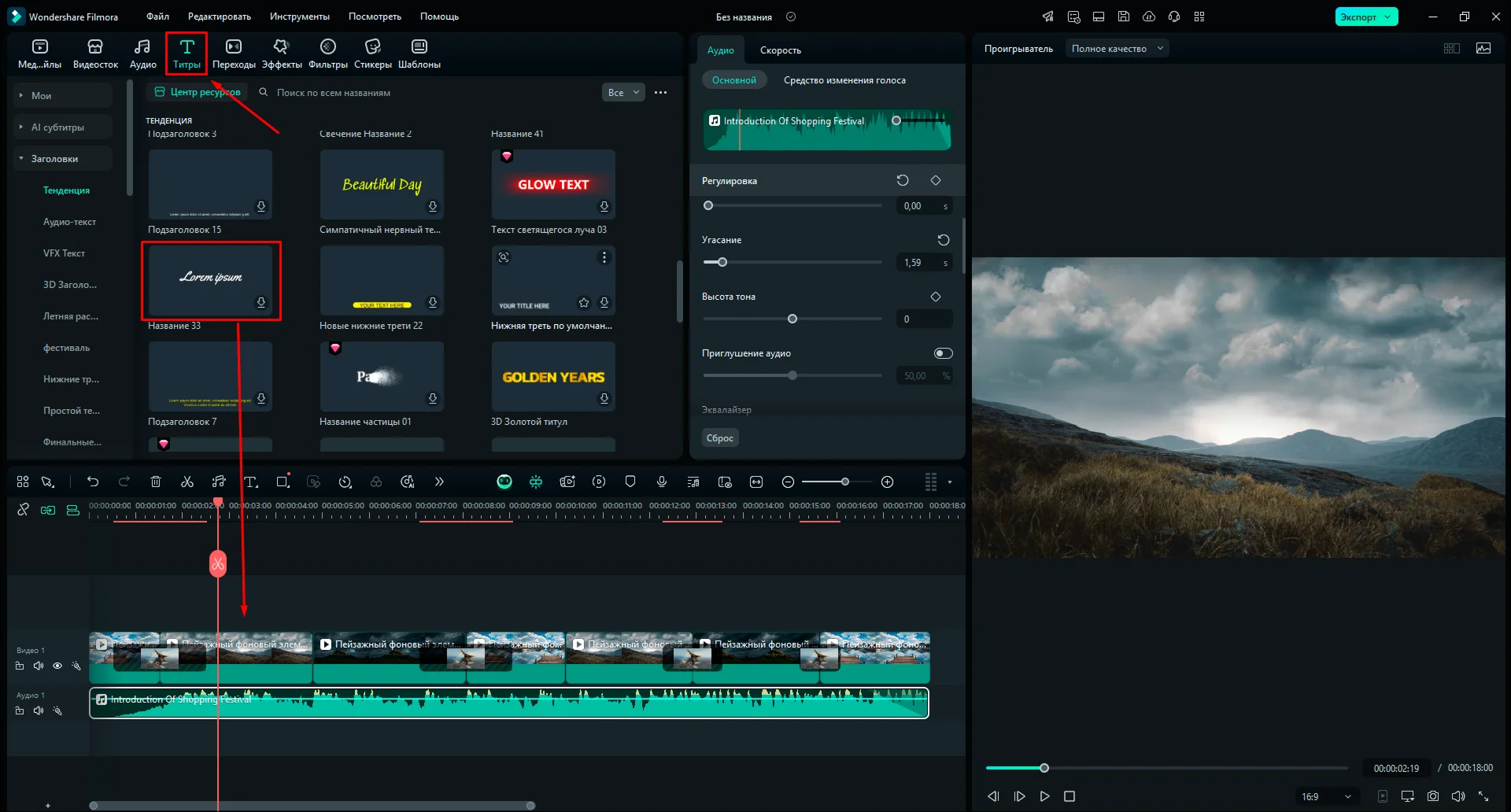This screenshot has width=1511, height=812.
Task: Click the microphone voiceover record icon
Action: coord(662,482)
